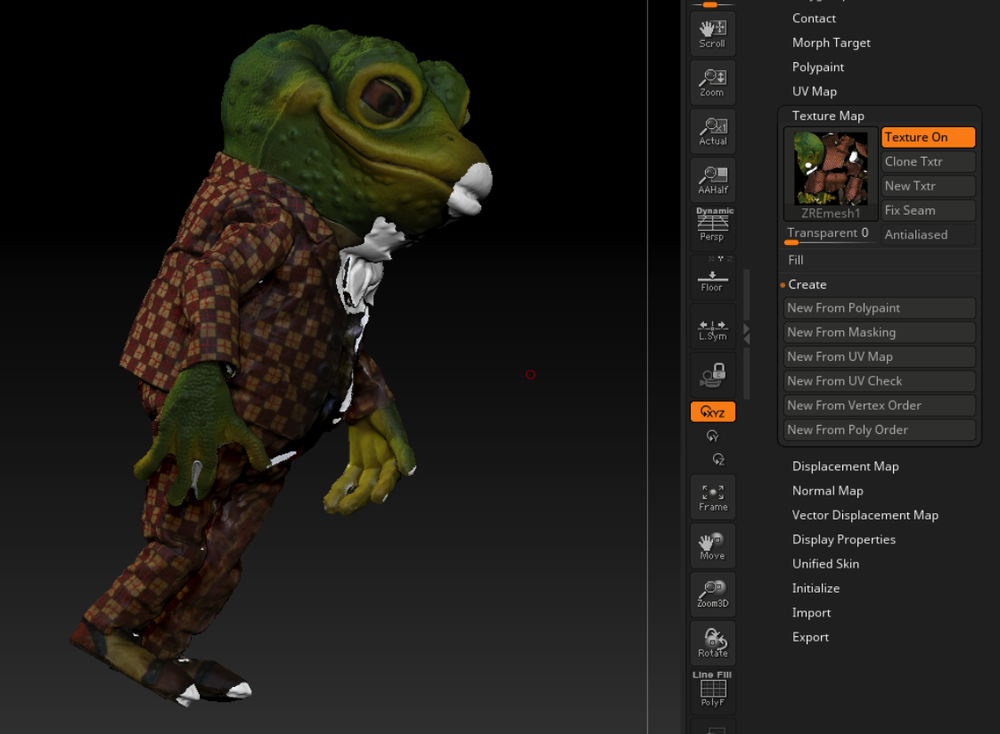Activate the Zoom3D tool
This screenshot has width=1000, height=734.
tap(712, 594)
